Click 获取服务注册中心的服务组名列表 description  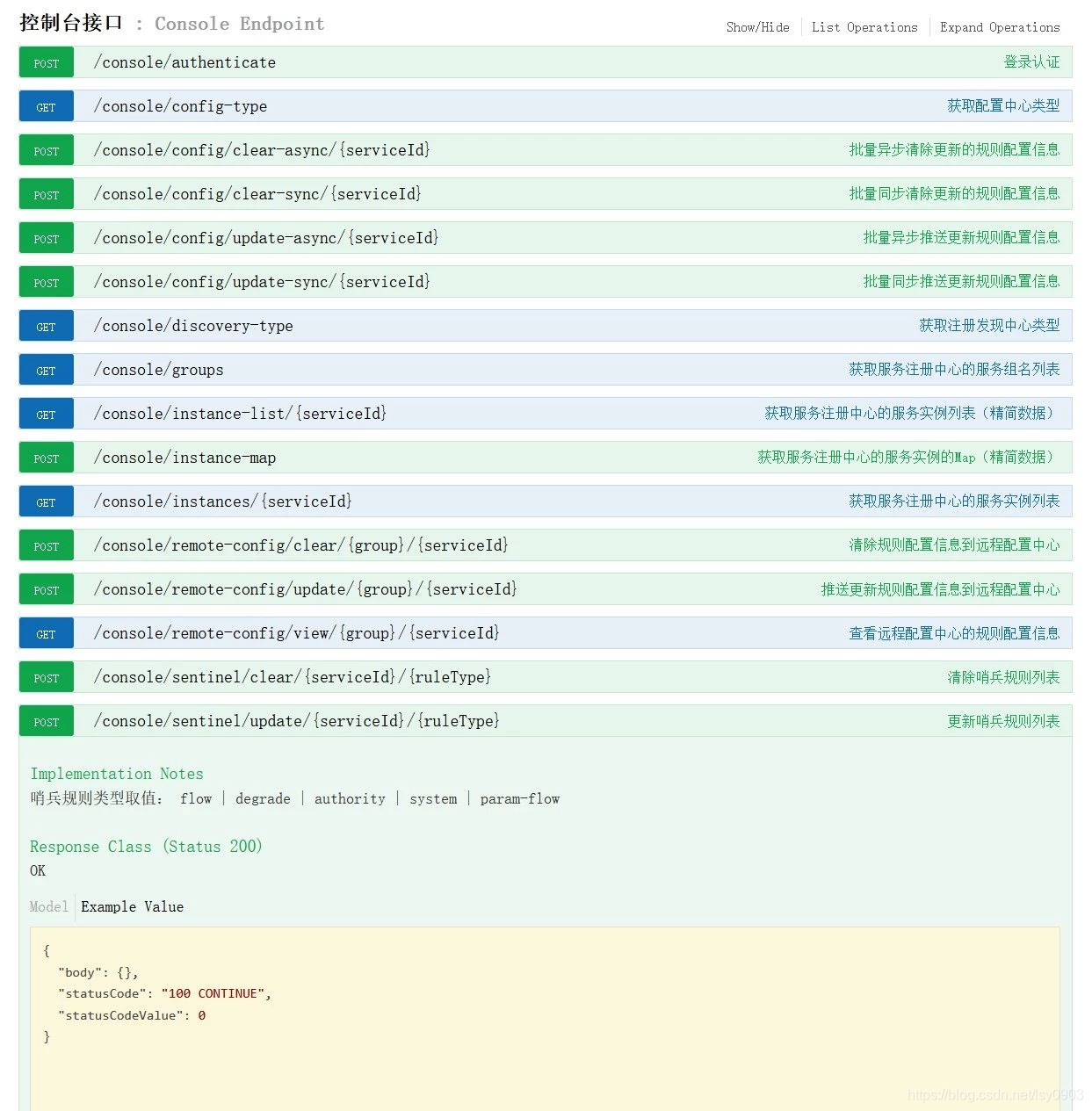(x=954, y=370)
